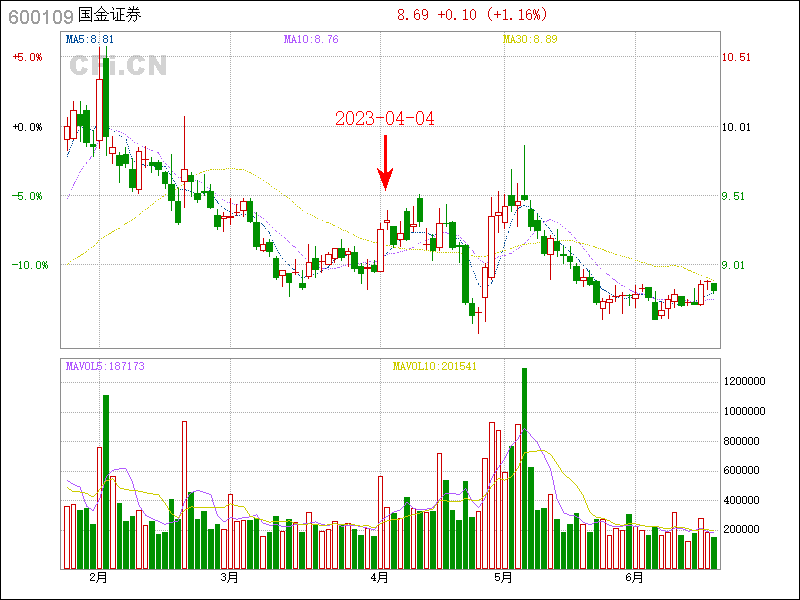The width and height of the screenshot is (800, 600).
Task: Select the 2月 marker on time axis
Action: coord(98,577)
